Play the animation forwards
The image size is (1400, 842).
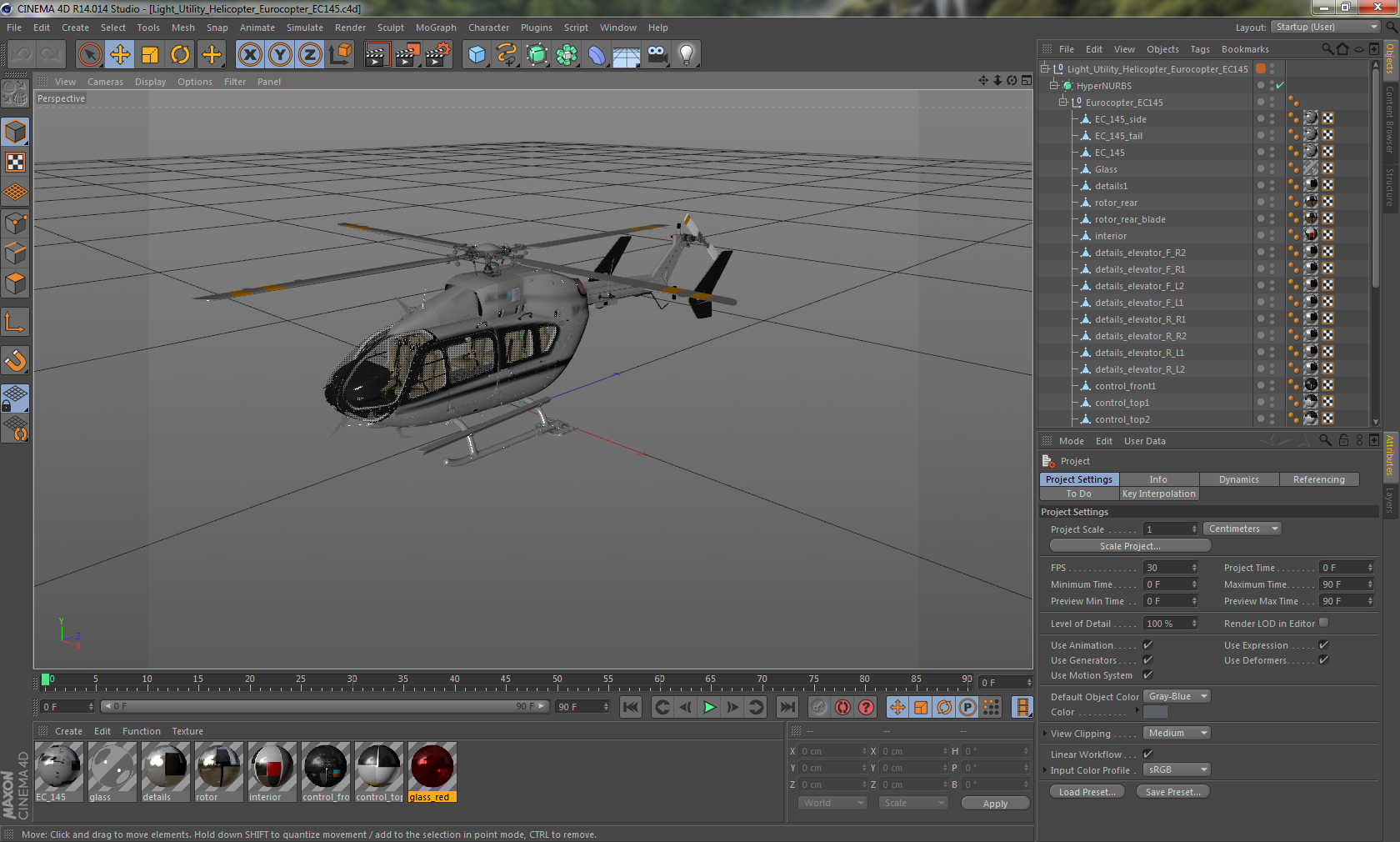tap(709, 707)
